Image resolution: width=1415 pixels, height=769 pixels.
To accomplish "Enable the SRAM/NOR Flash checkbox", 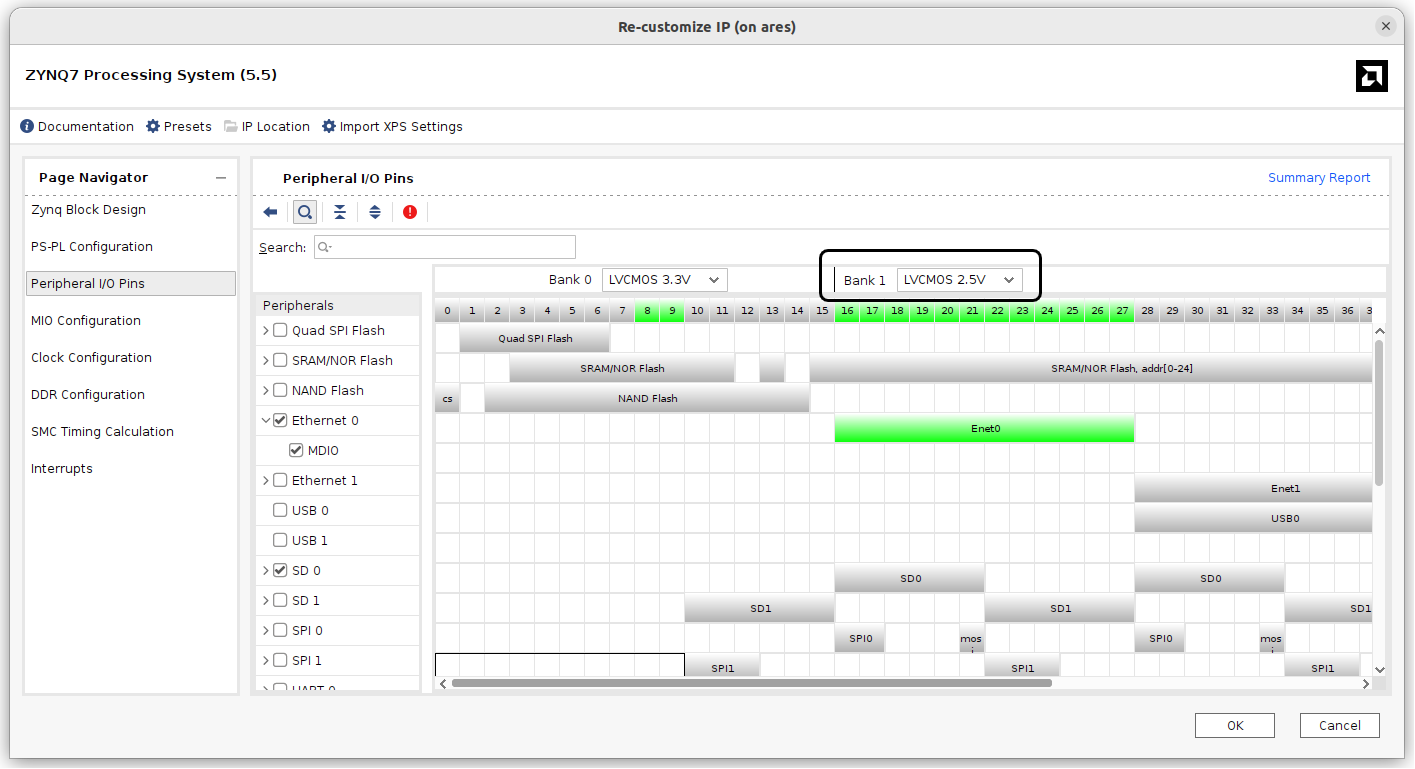I will click(x=280, y=360).
